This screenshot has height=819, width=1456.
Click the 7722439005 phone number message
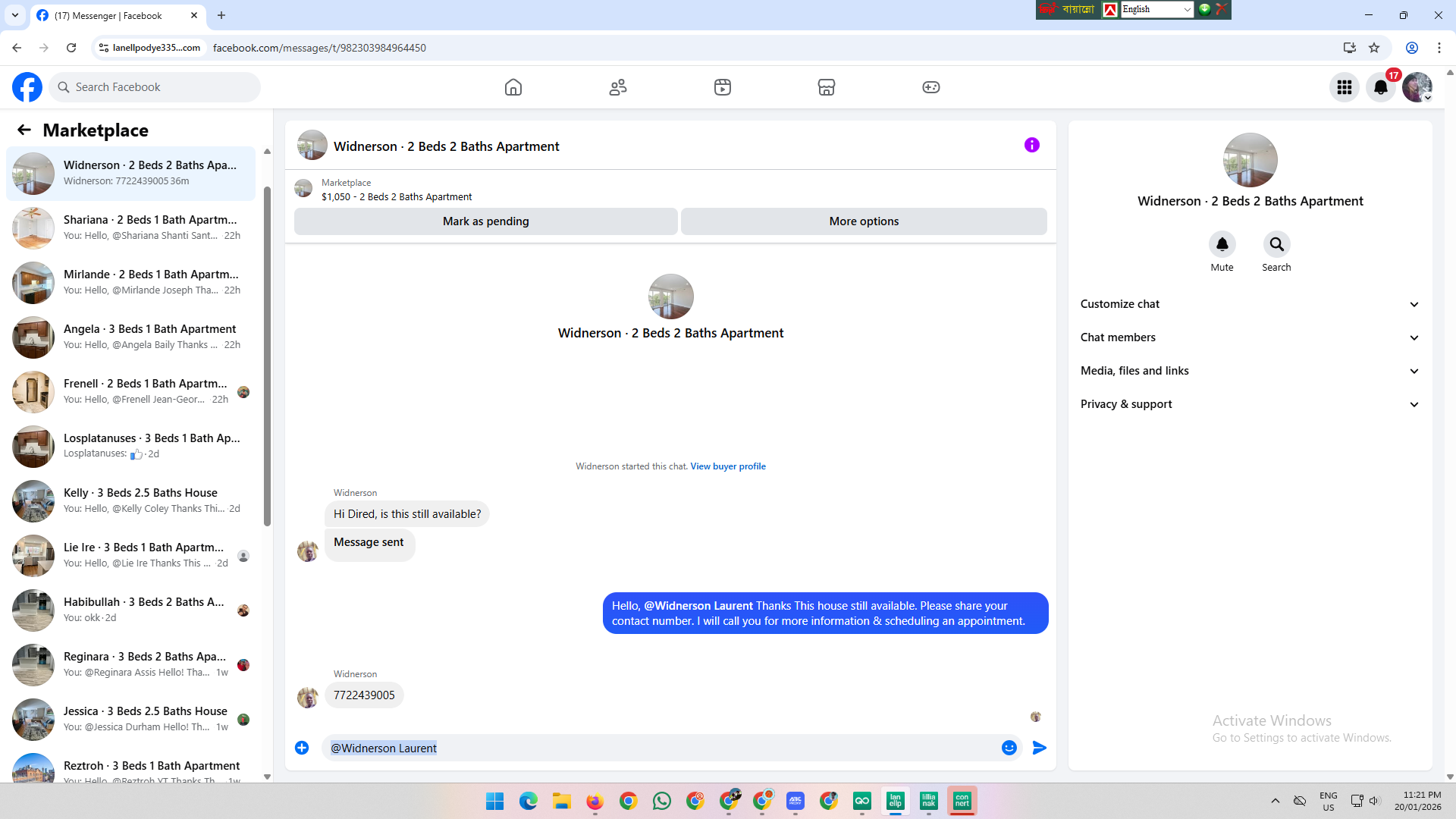(x=364, y=695)
